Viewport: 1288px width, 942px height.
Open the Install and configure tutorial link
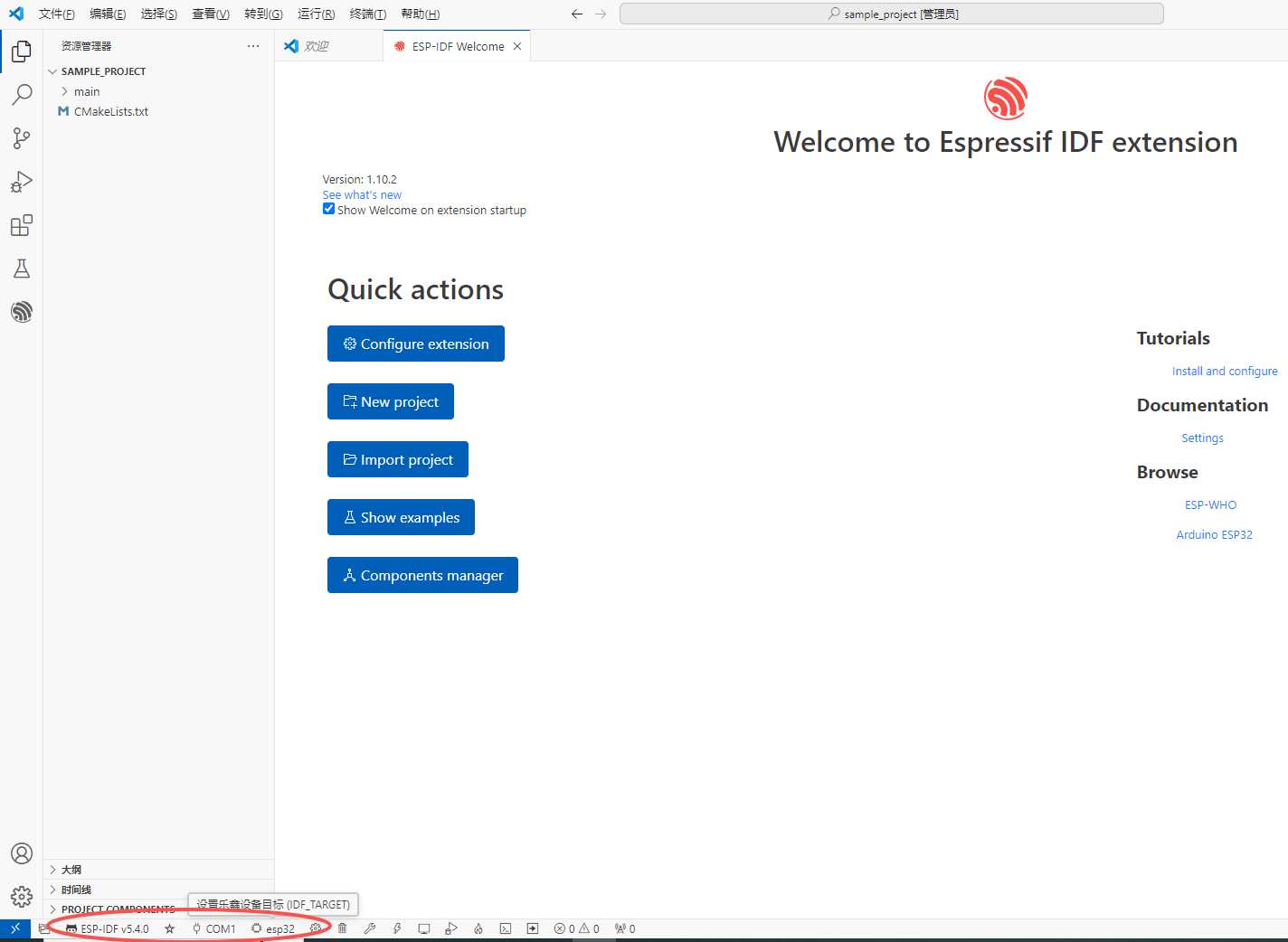tap(1225, 371)
